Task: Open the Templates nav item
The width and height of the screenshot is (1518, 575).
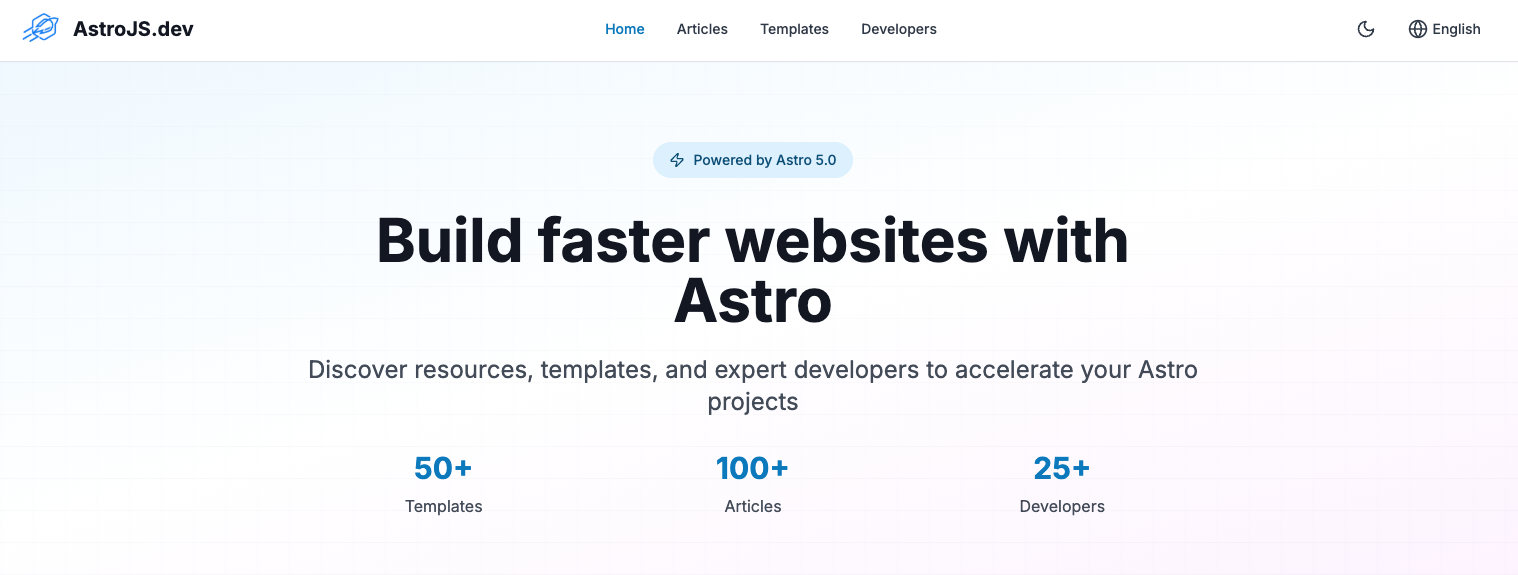Action: coord(794,29)
